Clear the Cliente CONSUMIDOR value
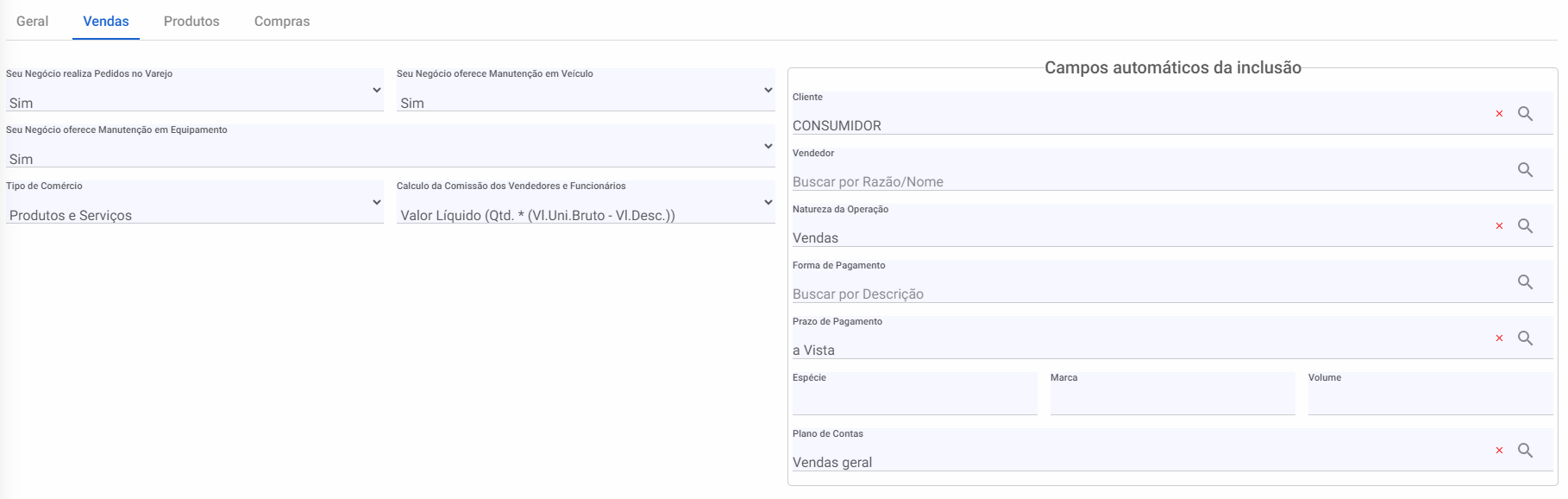This screenshot has height=499, width=1568. [x=1499, y=114]
